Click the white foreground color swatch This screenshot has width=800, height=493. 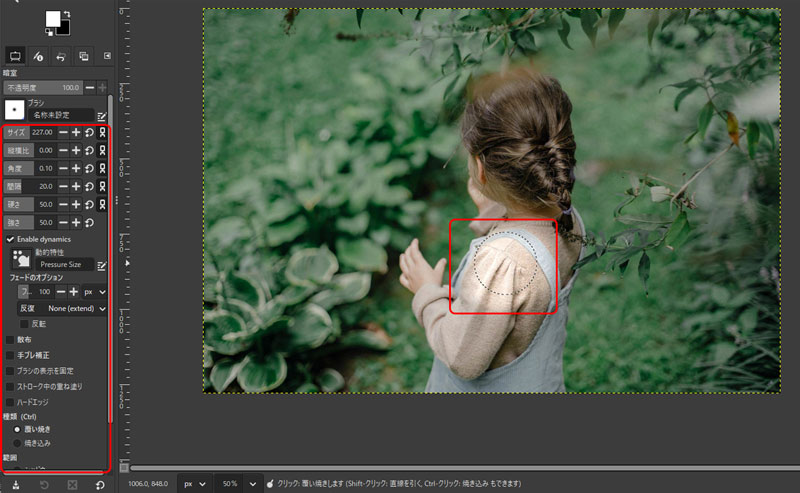tap(51, 19)
